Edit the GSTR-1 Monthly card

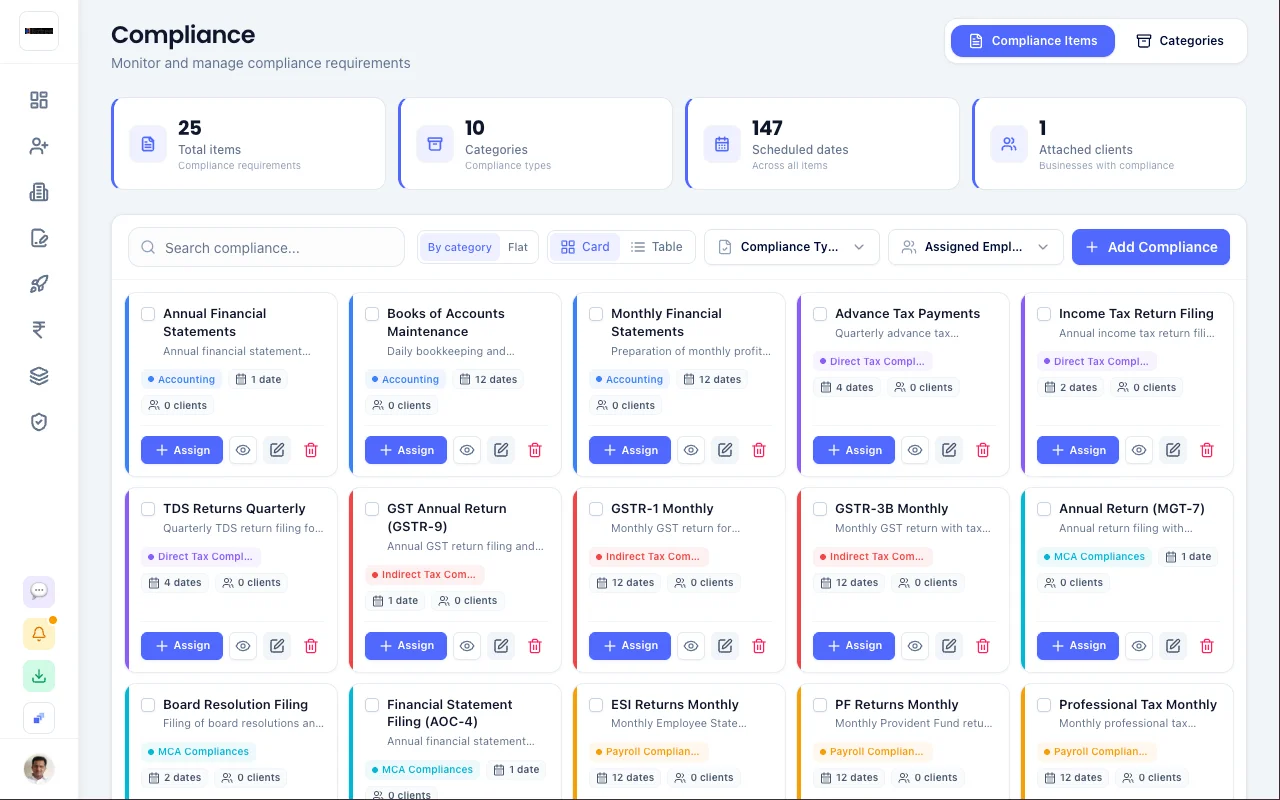[x=725, y=646]
